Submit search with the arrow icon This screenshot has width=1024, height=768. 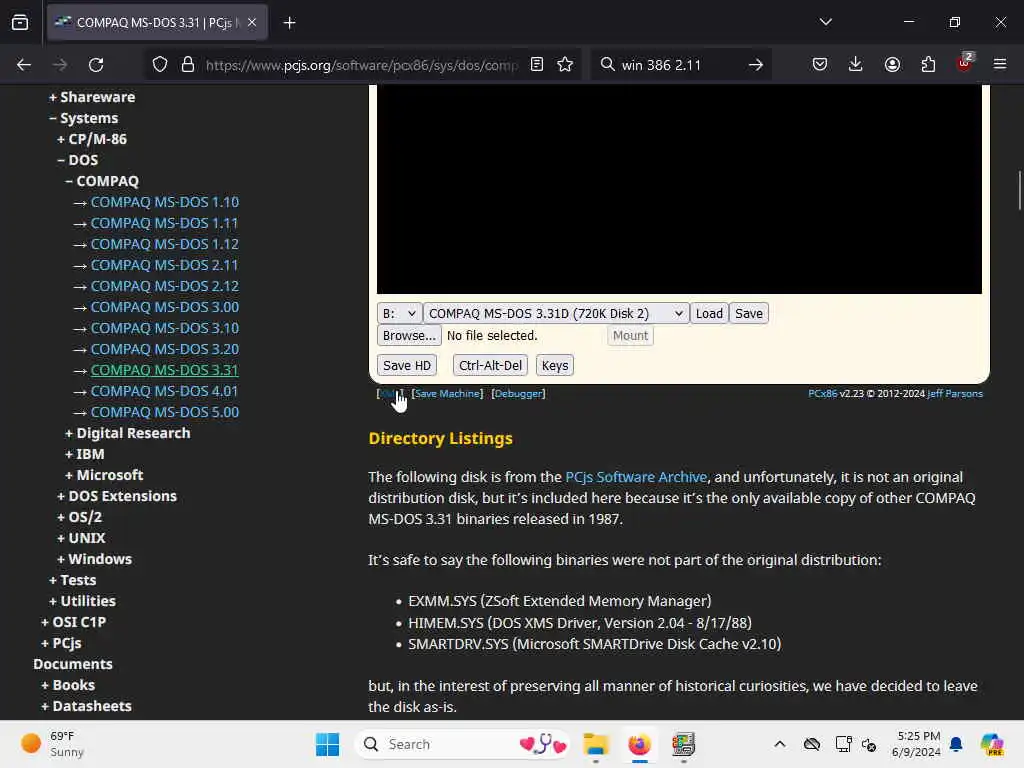(x=756, y=65)
